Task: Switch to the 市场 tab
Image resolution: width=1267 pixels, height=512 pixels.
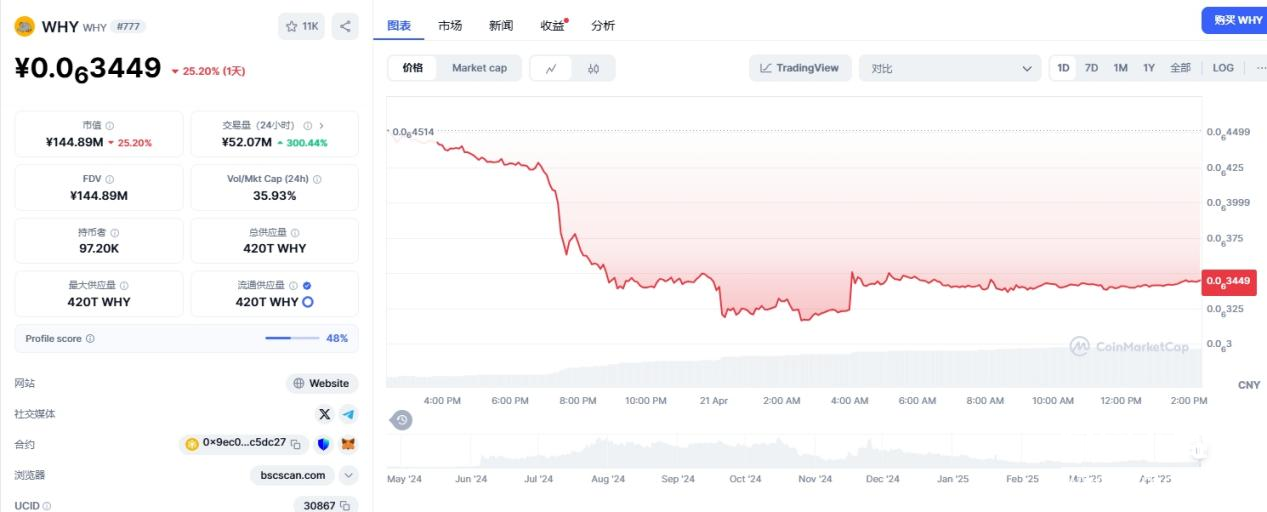Action: 450,26
